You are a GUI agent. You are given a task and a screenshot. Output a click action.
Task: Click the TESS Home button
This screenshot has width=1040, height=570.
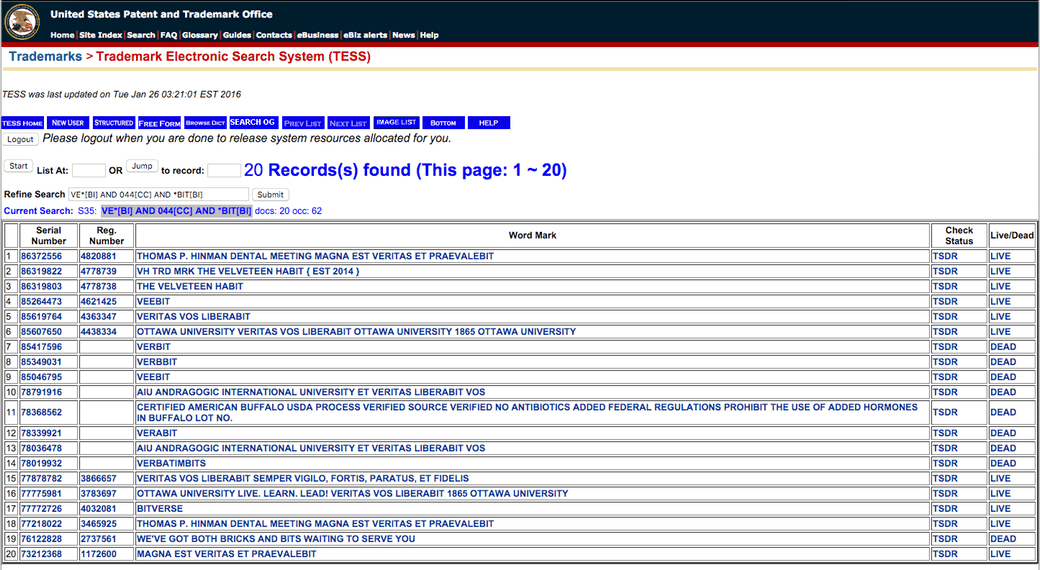(x=23, y=123)
